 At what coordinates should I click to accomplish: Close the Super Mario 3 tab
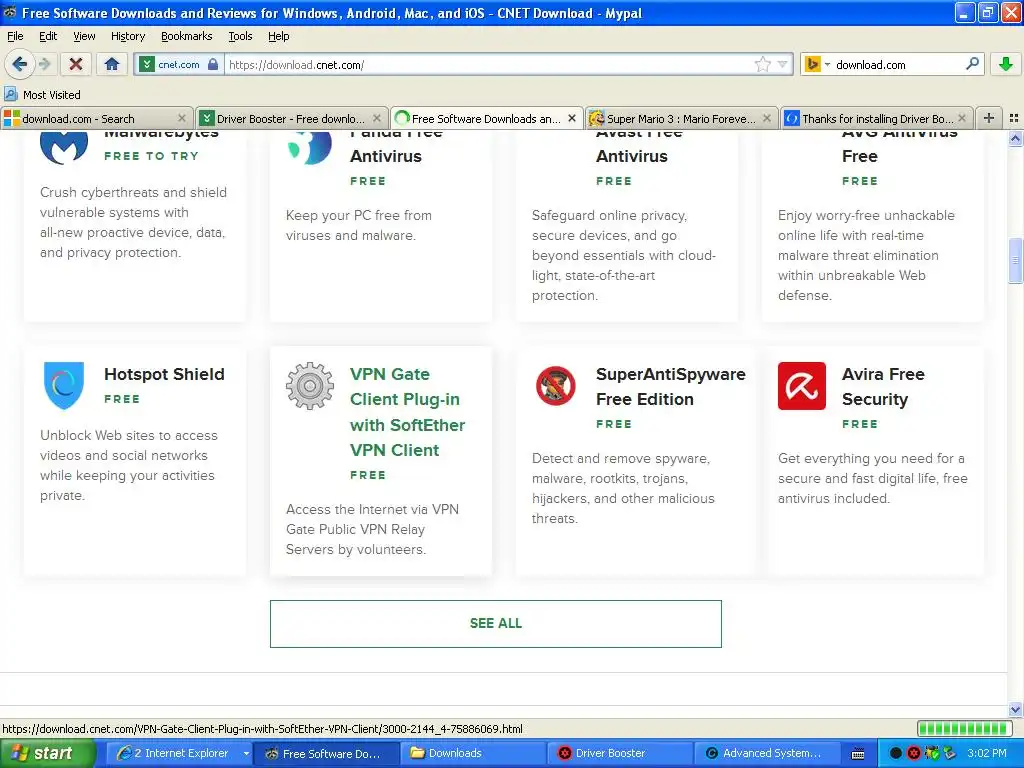[767, 118]
